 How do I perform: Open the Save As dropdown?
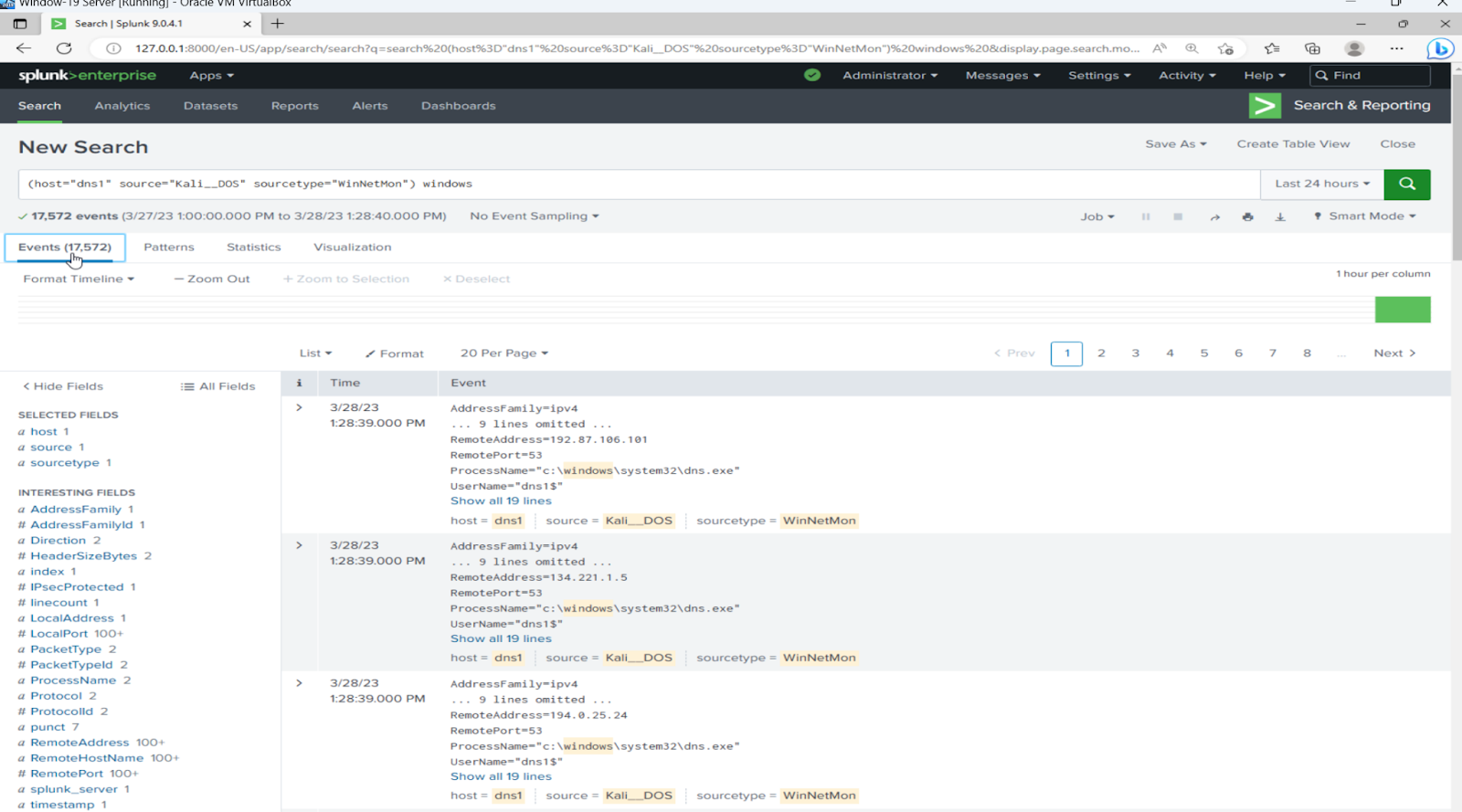1176,144
